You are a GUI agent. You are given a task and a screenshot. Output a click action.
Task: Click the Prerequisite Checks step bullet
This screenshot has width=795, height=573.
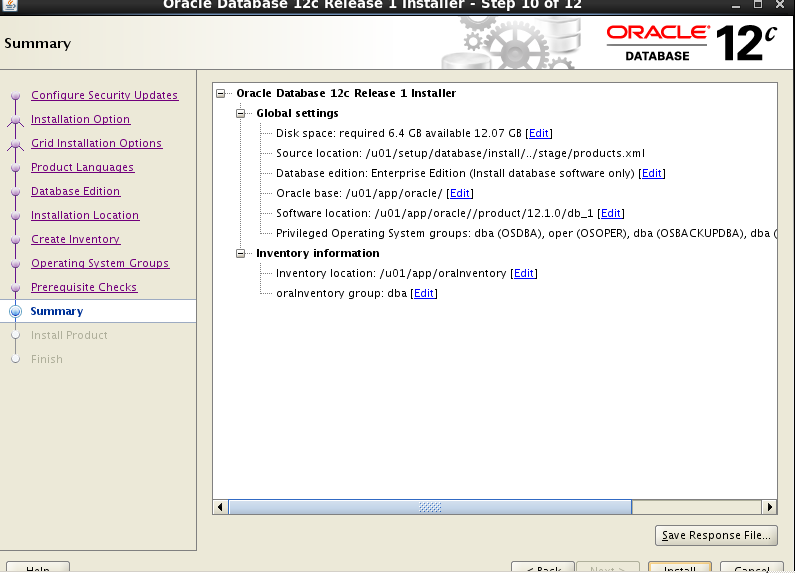tap(16, 288)
